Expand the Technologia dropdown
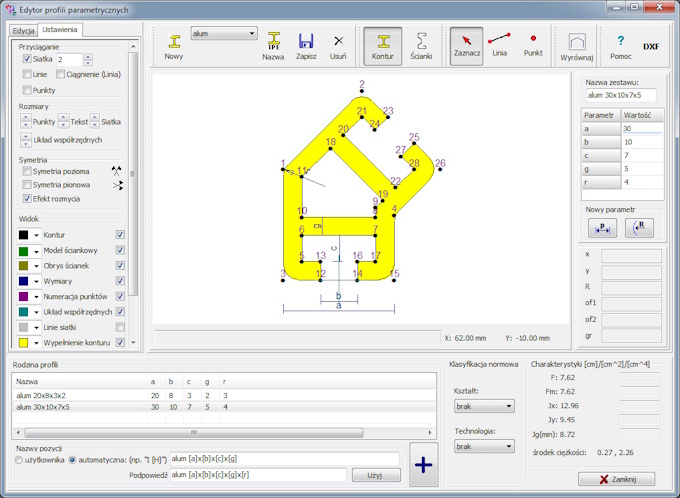 click(x=482, y=447)
